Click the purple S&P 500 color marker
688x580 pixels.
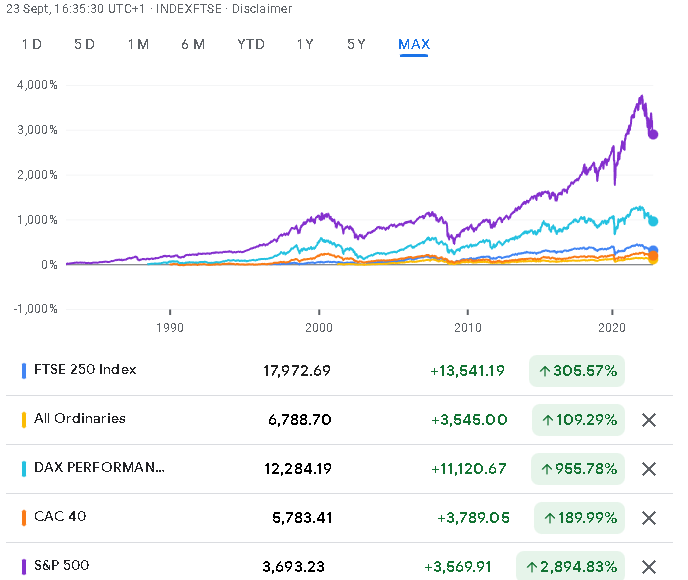tap(24, 567)
